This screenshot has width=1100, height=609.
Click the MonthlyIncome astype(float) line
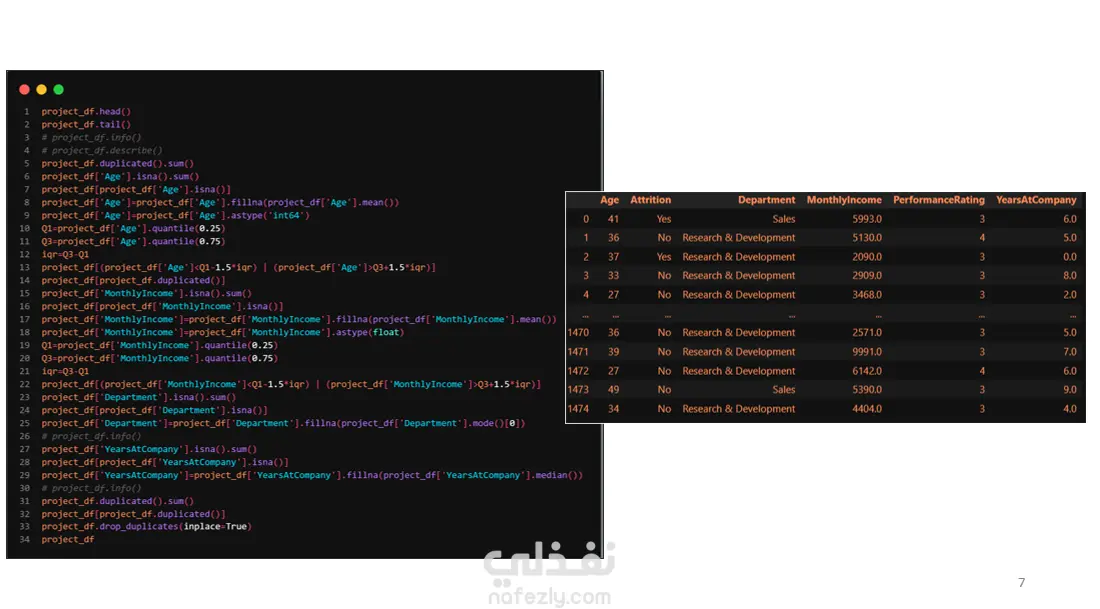click(222, 333)
